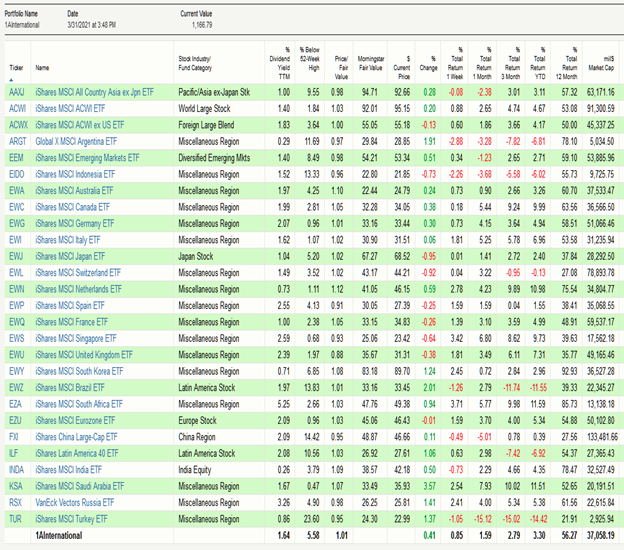Sort by Price/Fair Value header
The image size is (624, 550).
(x=341, y=68)
